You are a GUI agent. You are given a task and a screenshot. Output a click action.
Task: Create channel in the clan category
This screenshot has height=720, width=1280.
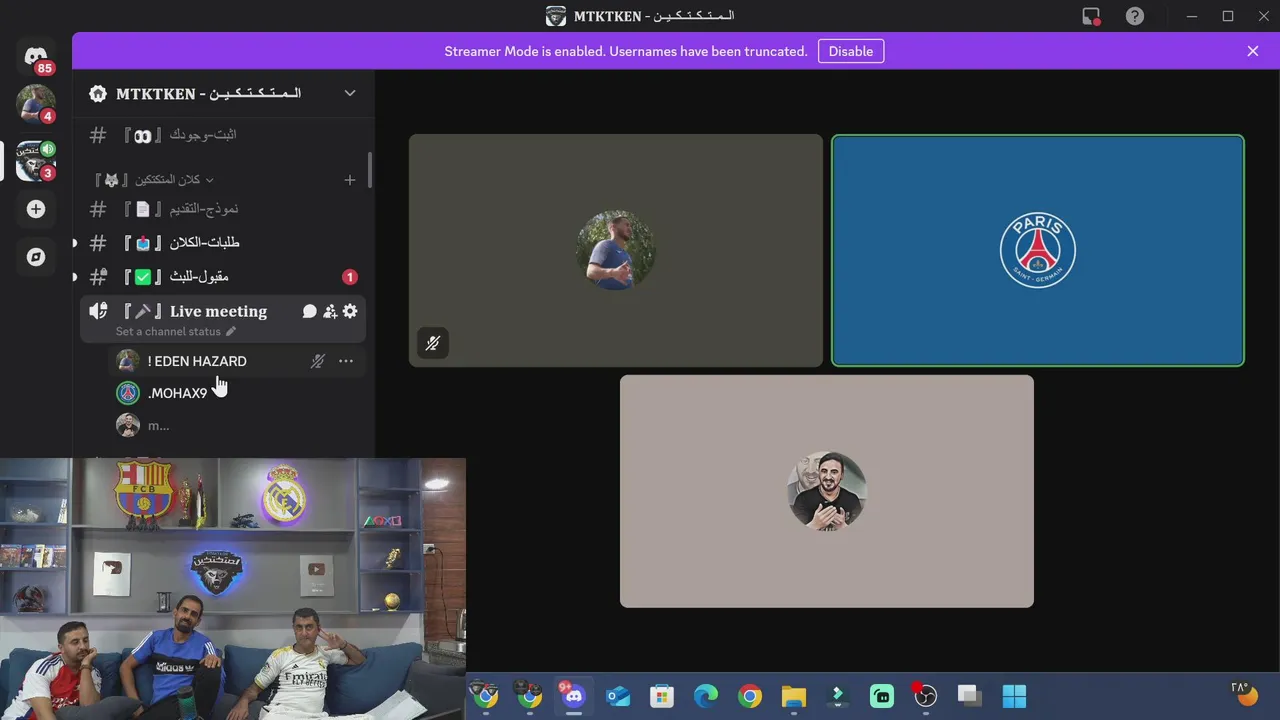pyautogui.click(x=350, y=180)
